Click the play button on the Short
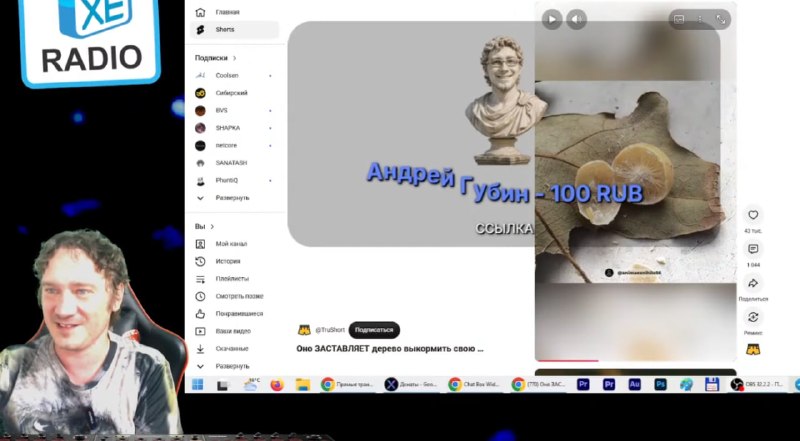The height and width of the screenshot is (441, 800). (x=552, y=19)
